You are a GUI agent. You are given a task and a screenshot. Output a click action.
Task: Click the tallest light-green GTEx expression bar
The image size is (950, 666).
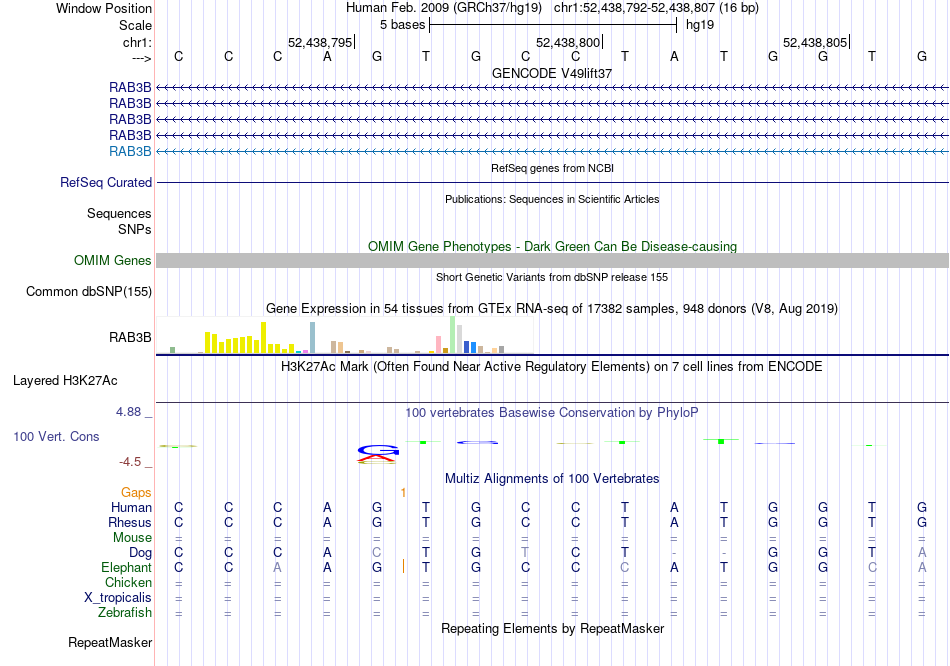(x=453, y=335)
